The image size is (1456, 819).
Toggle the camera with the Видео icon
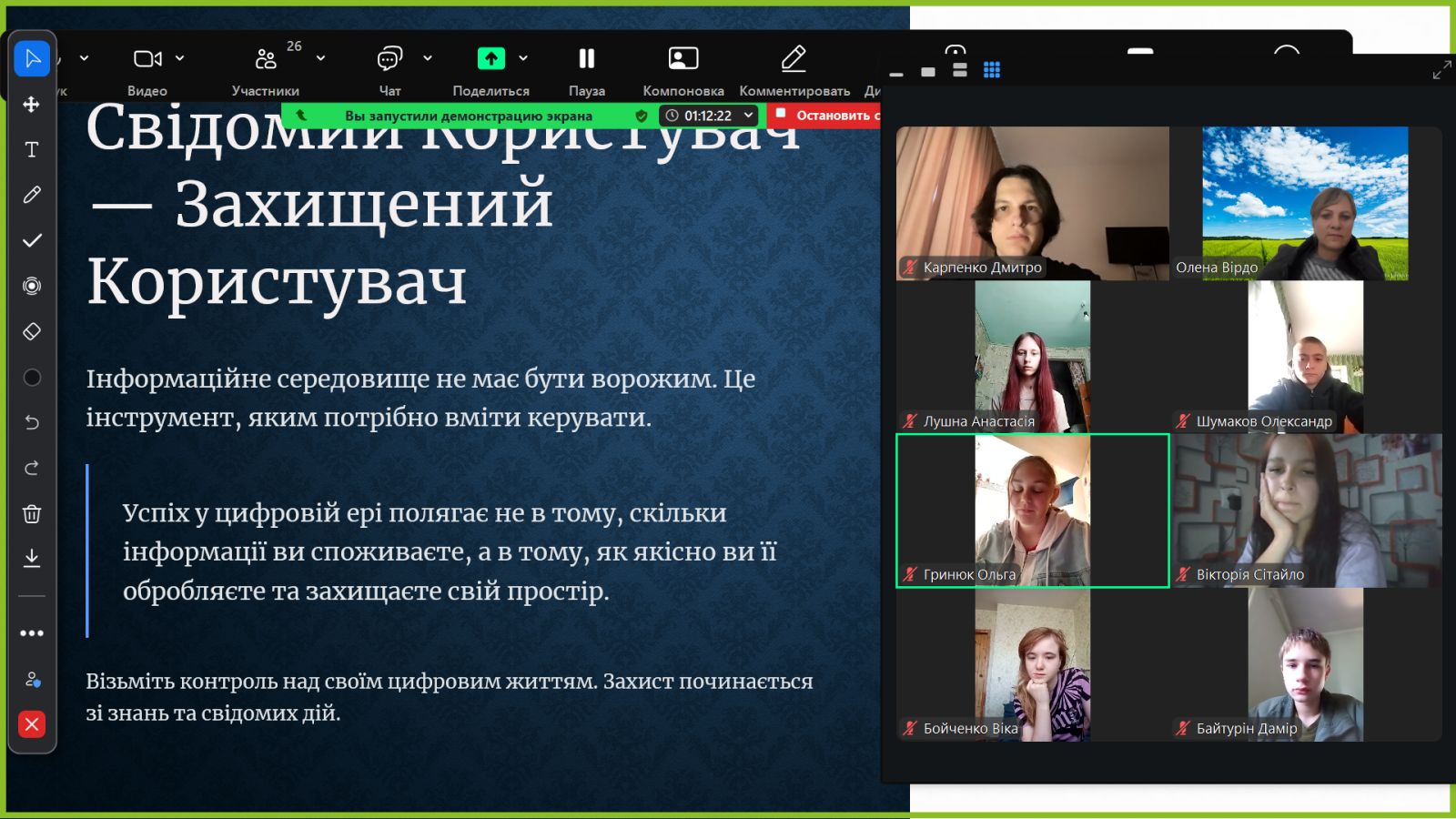click(x=147, y=59)
